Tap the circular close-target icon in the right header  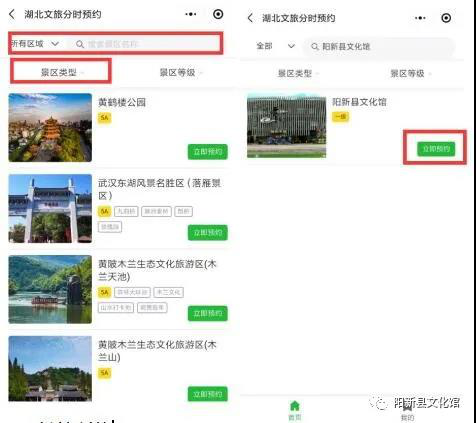pyautogui.click(x=446, y=18)
